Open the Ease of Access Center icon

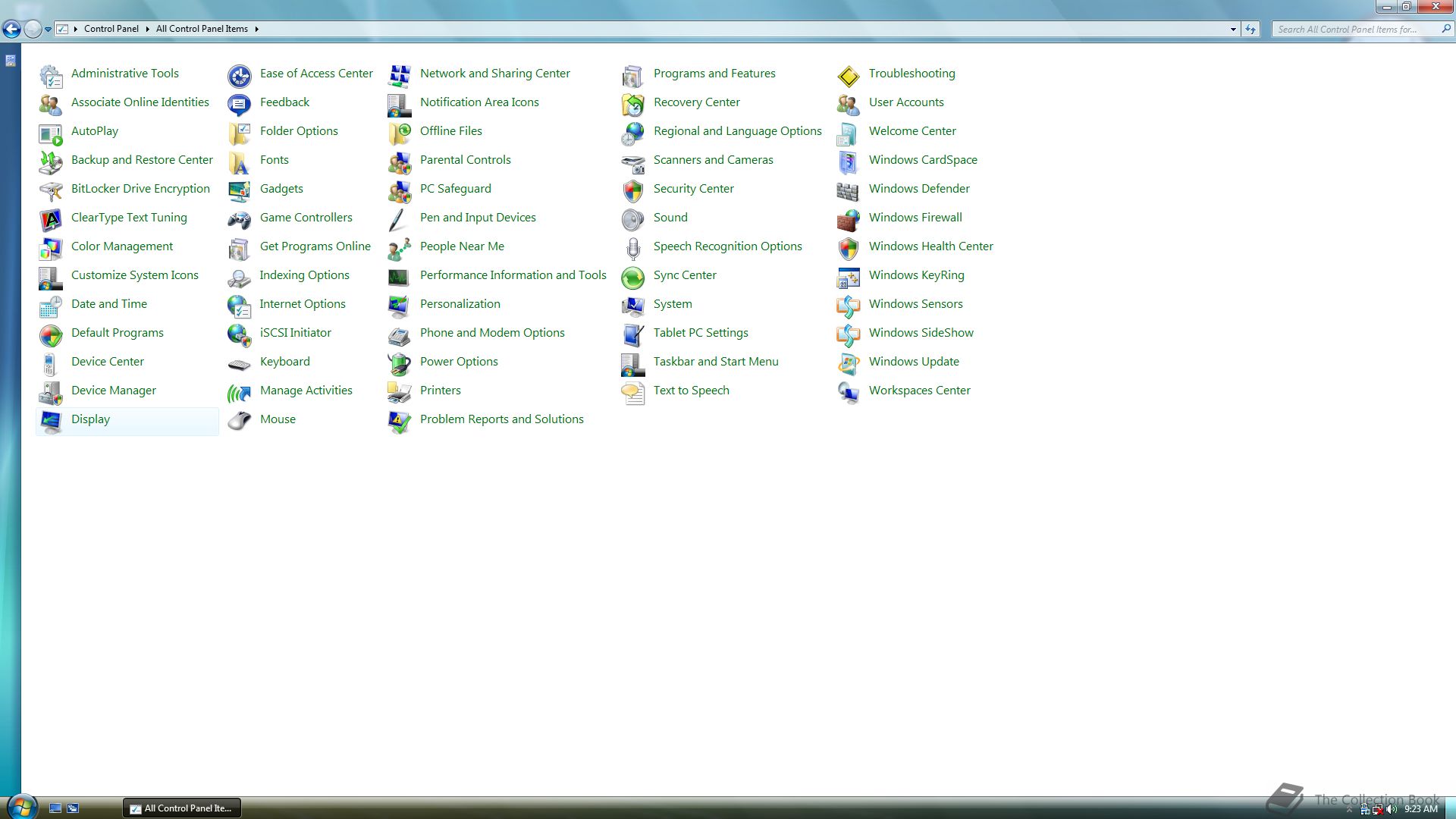coord(240,75)
